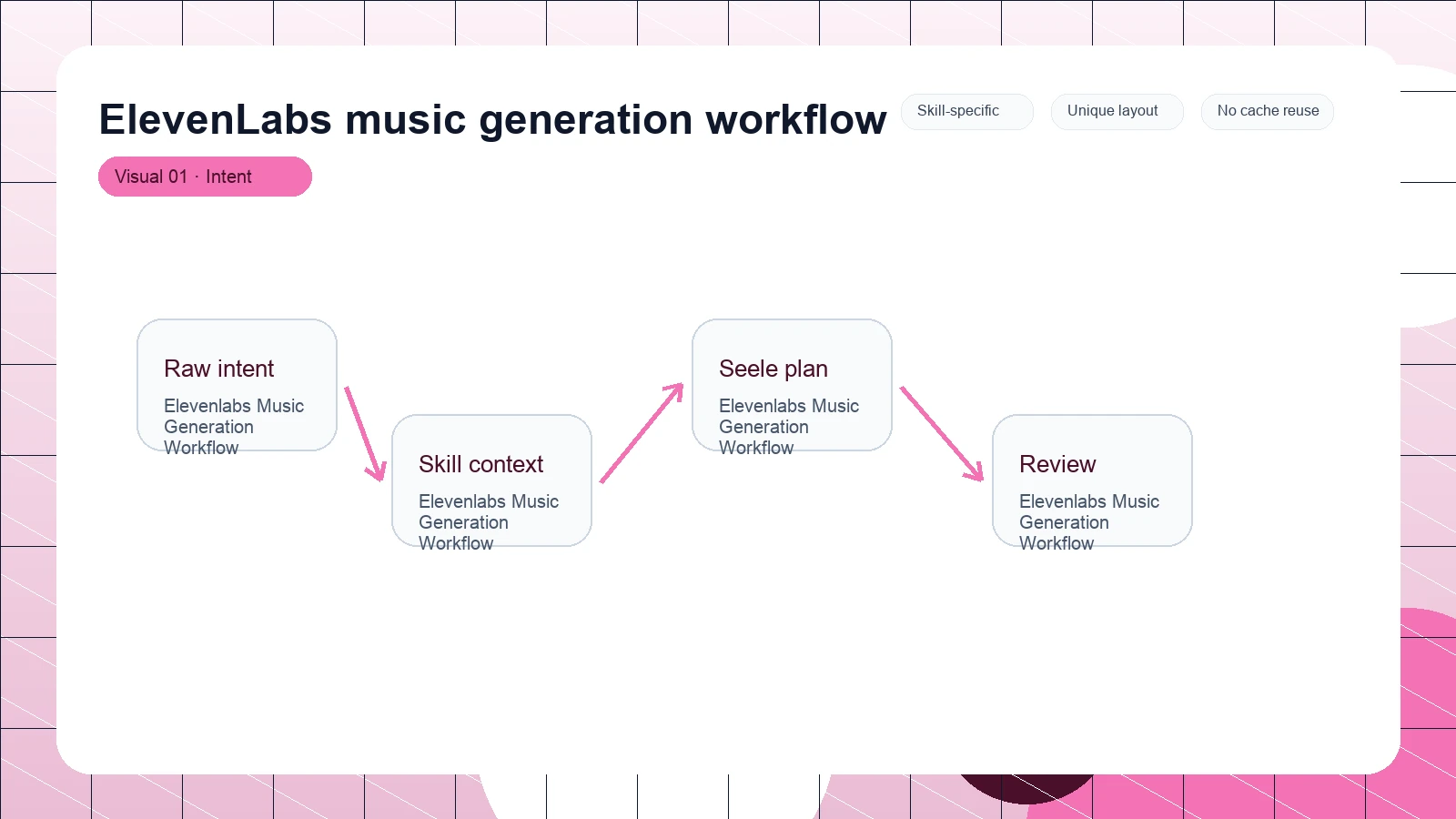
Task: Click the Skill-specific tag pill
Action: click(x=967, y=111)
